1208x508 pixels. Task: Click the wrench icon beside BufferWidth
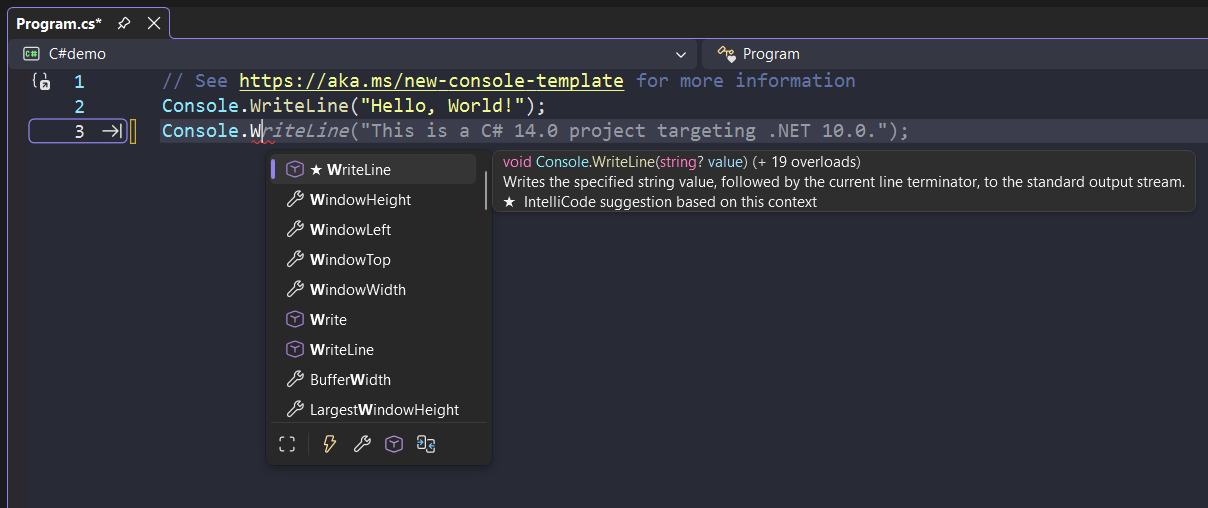(x=295, y=380)
